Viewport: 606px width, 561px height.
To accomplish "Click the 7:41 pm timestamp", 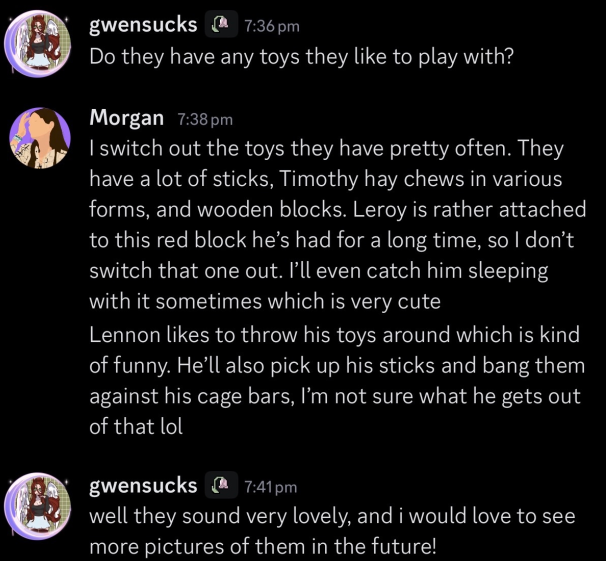I will tap(271, 488).
